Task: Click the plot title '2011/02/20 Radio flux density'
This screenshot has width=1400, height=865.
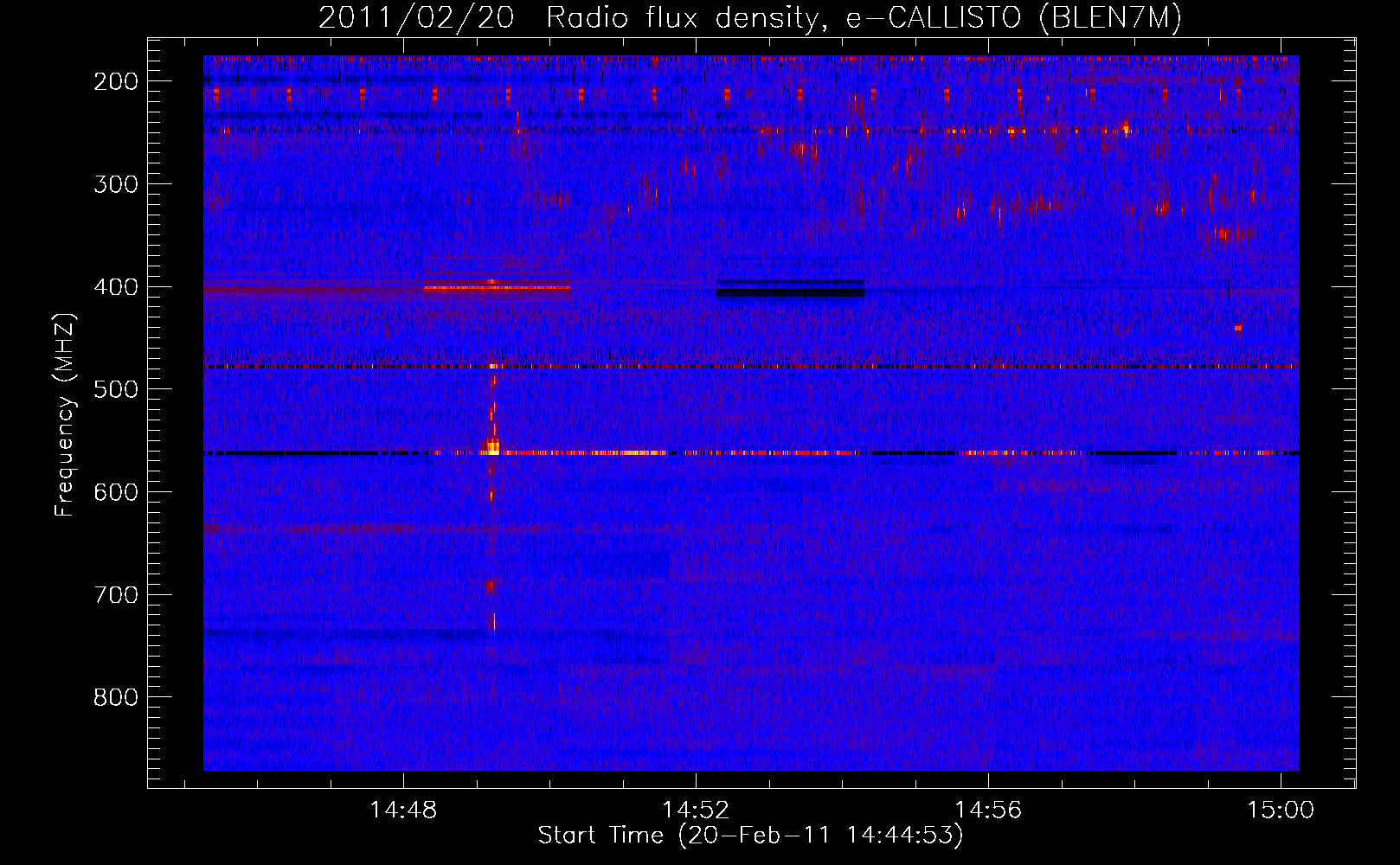Action: [749, 17]
